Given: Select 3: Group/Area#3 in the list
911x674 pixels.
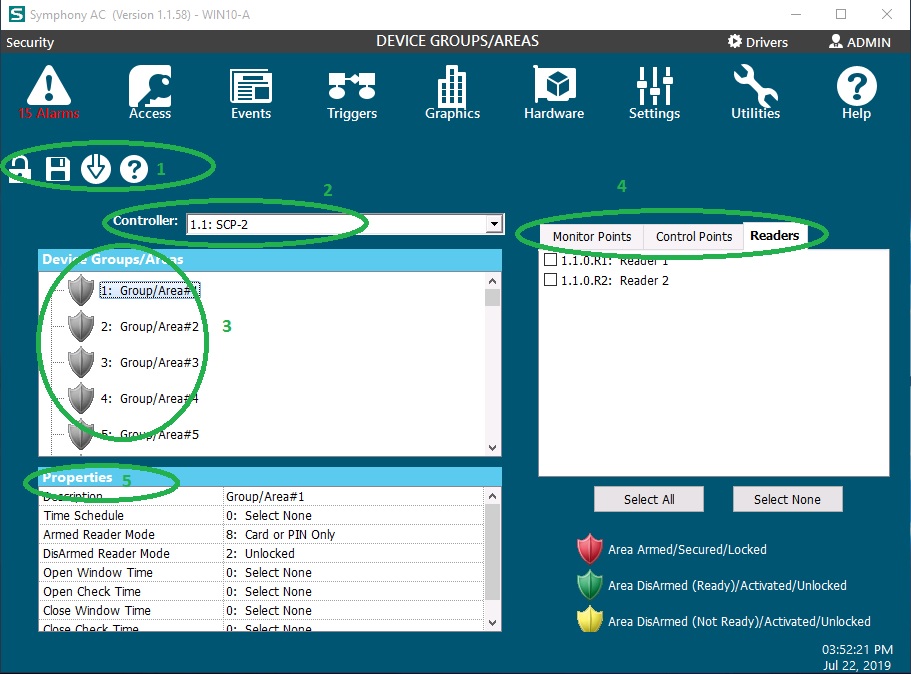Looking at the screenshot, I should pyautogui.click(x=149, y=363).
